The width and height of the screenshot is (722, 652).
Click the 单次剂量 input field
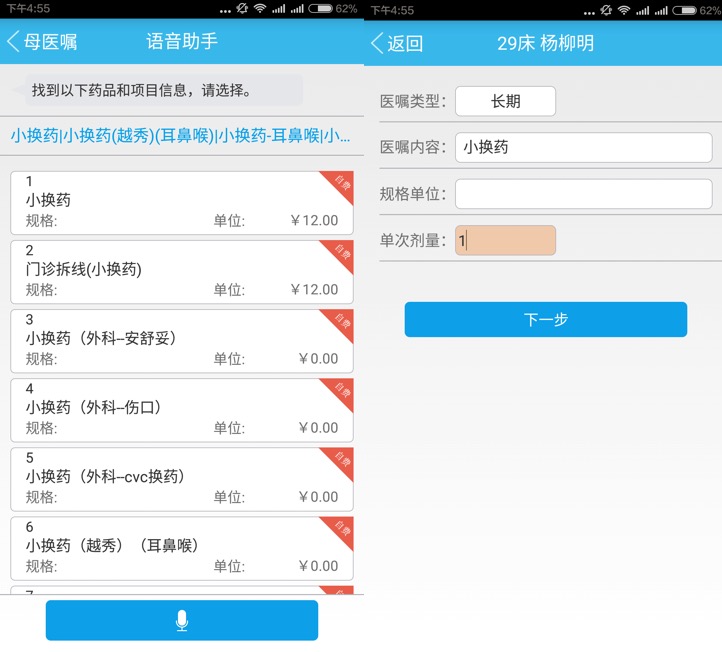[x=505, y=240]
